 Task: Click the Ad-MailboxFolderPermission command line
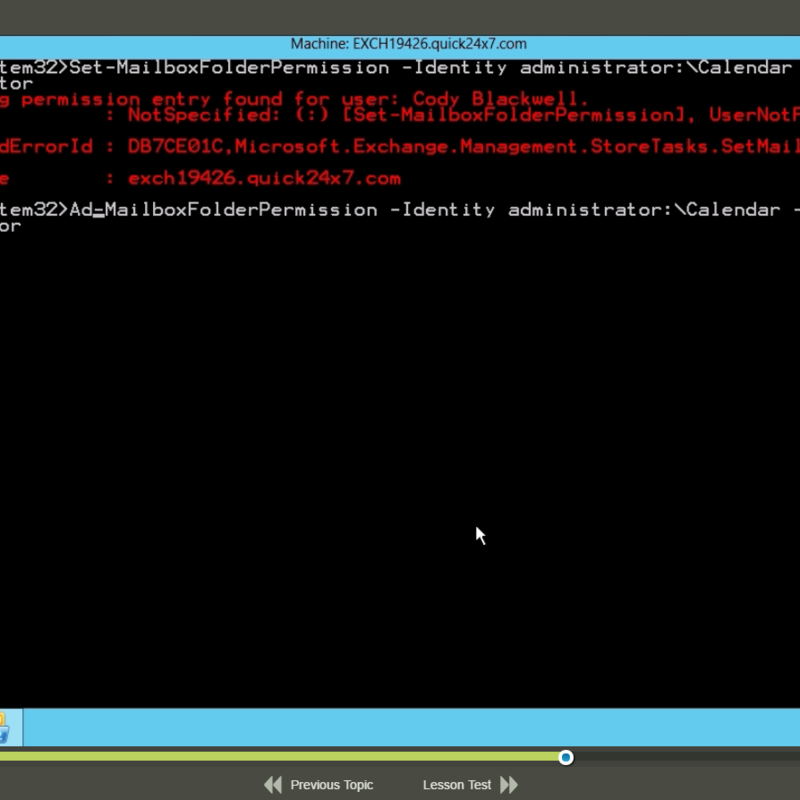click(x=400, y=210)
